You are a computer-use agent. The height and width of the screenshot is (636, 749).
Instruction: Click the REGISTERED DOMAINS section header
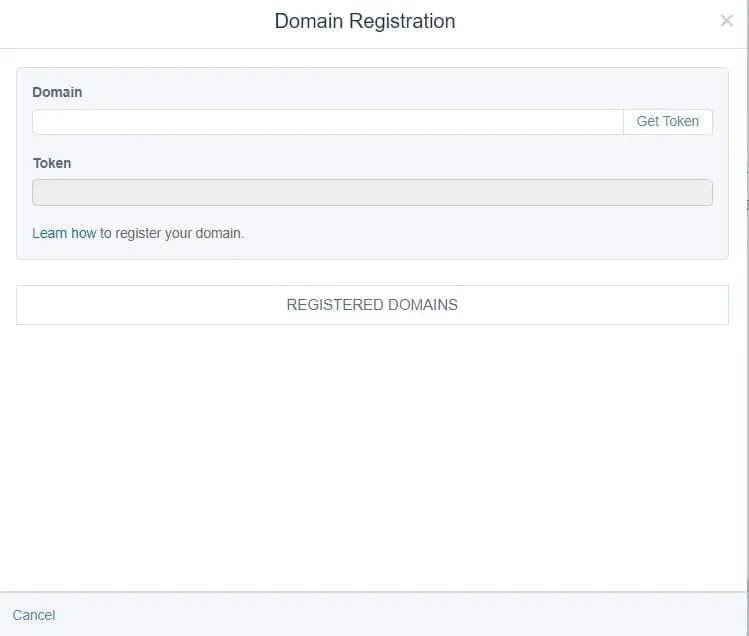tap(372, 305)
